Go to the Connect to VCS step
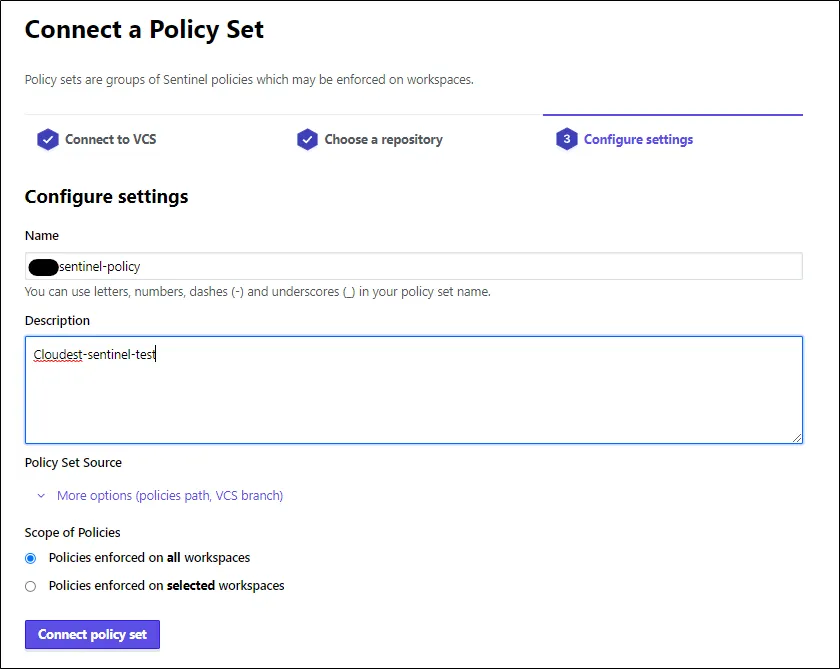Screen dimensions: 840x669 click(110, 140)
